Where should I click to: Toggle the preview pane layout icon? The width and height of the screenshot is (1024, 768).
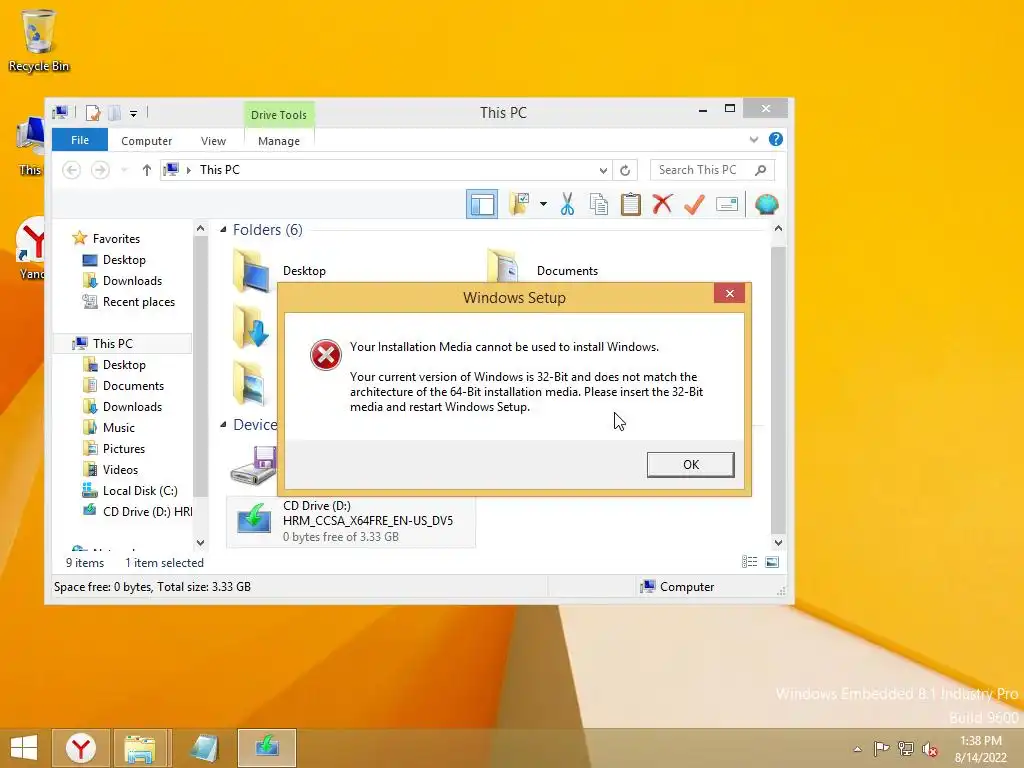click(482, 204)
